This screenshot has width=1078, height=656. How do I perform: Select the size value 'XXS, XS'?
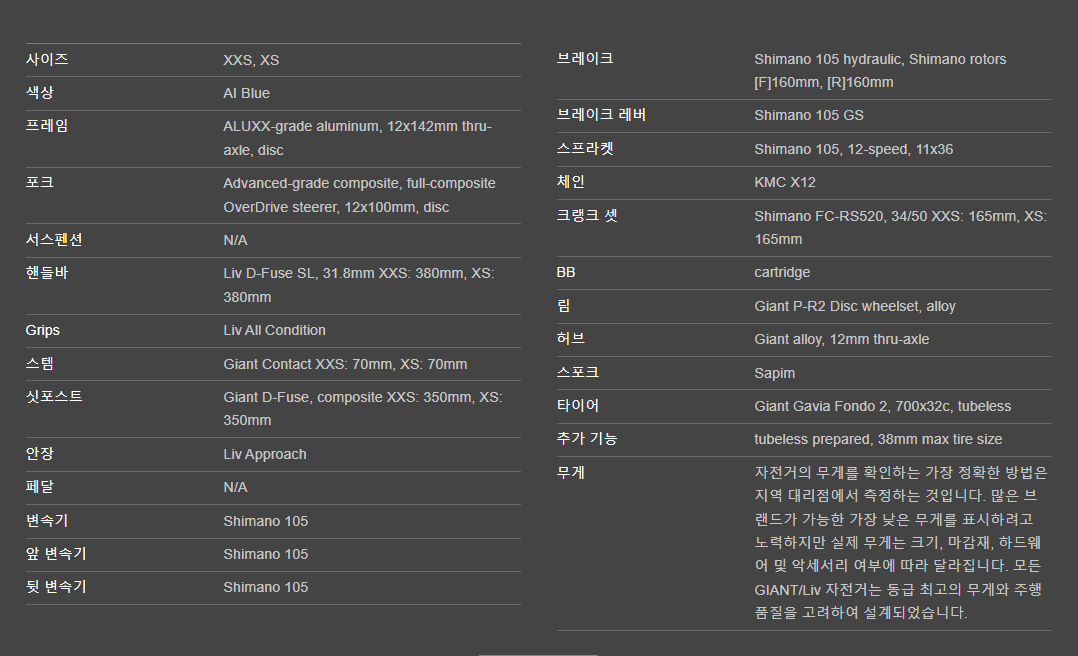(x=251, y=61)
